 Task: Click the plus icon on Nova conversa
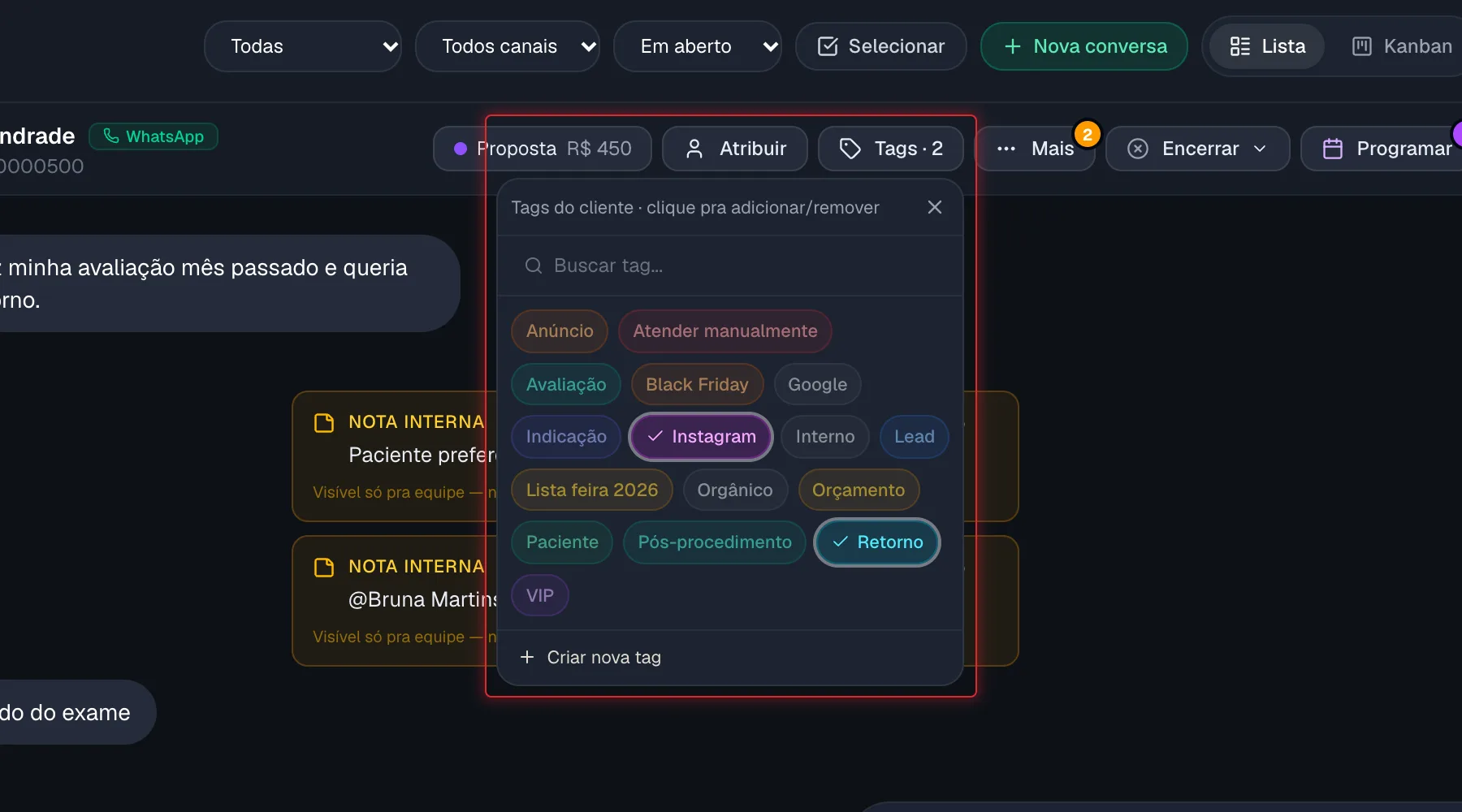[1013, 46]
